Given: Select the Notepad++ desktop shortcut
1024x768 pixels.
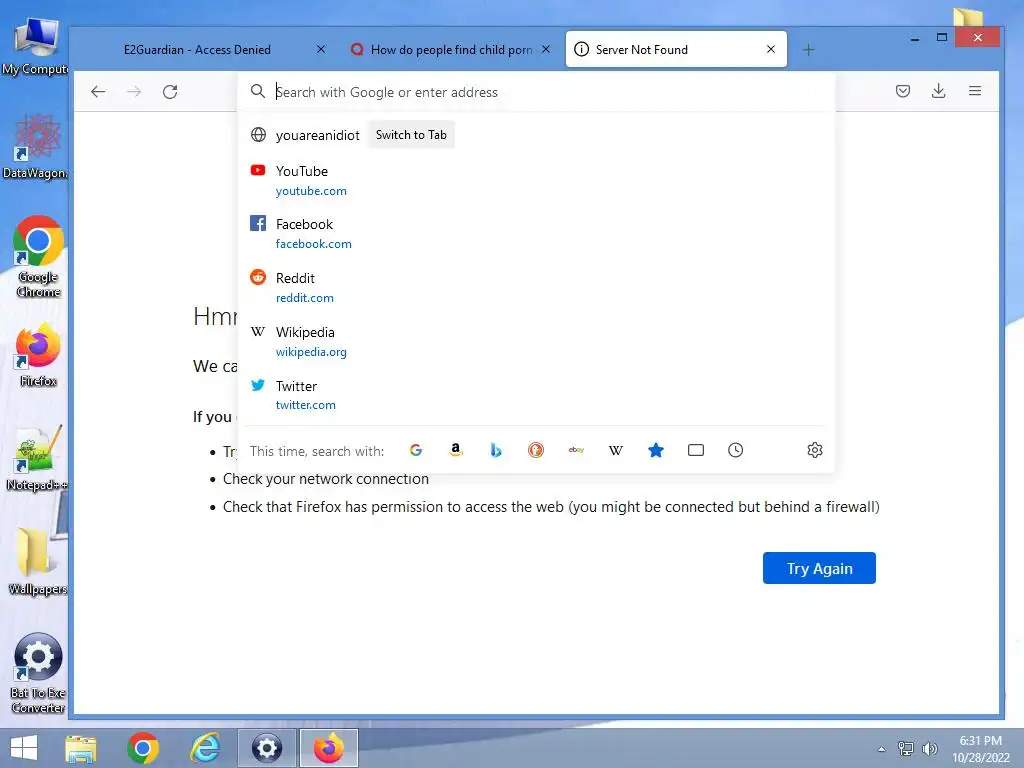Looking at the screenshot, I should [37, 458].
